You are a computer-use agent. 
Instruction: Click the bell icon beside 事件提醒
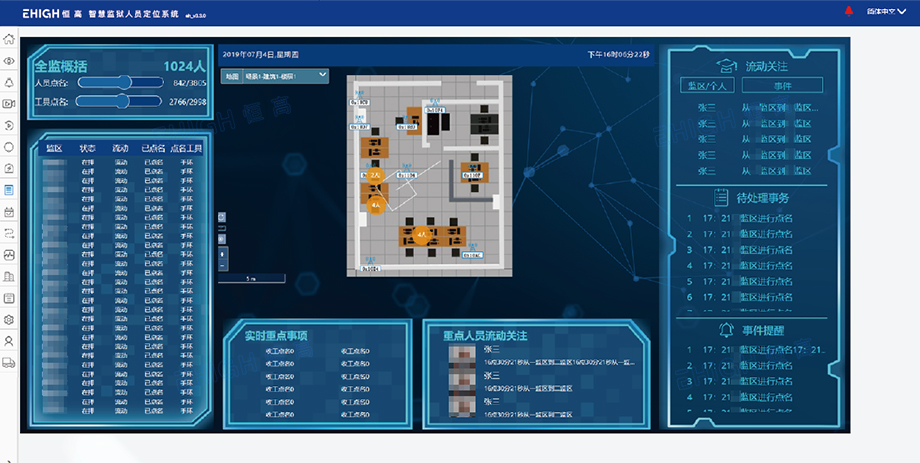coord(726,330)
